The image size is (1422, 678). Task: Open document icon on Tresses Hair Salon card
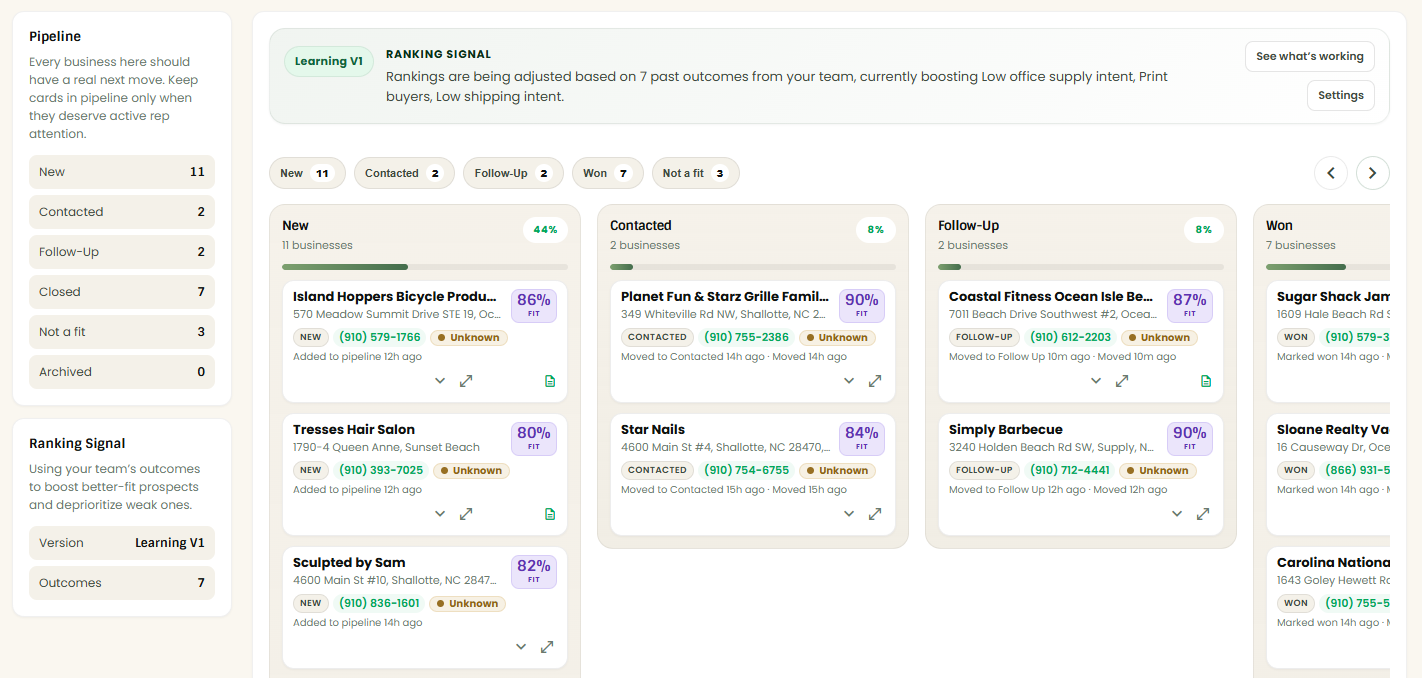pos(550,514)
